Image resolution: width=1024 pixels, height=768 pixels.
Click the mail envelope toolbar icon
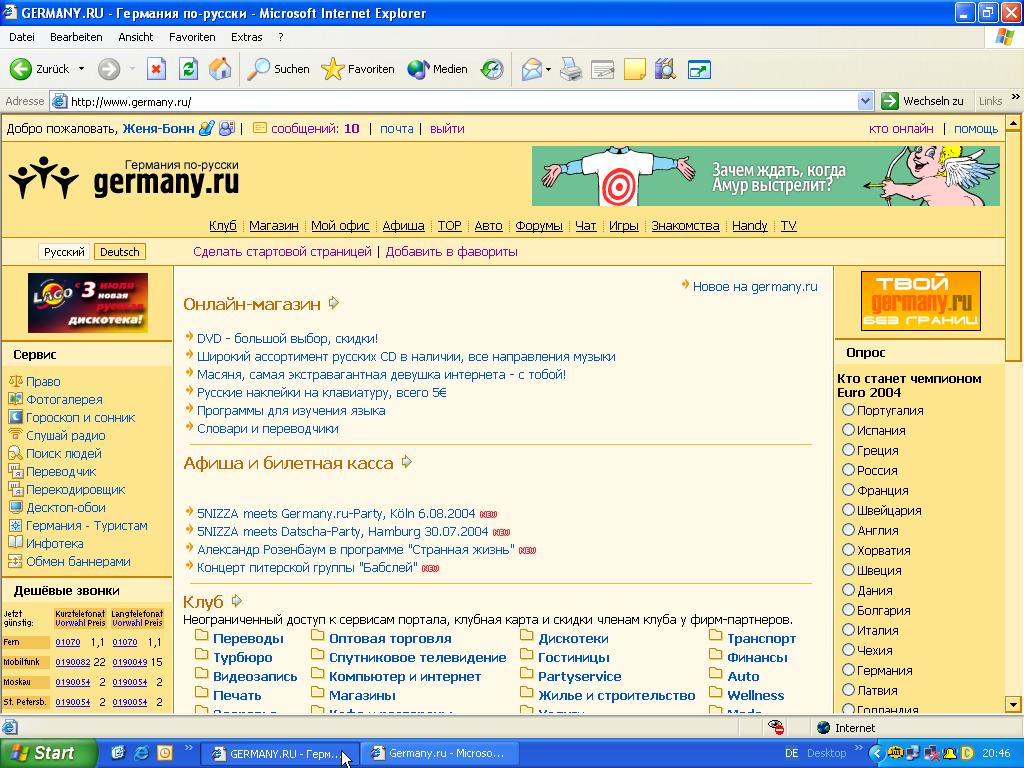532,69
